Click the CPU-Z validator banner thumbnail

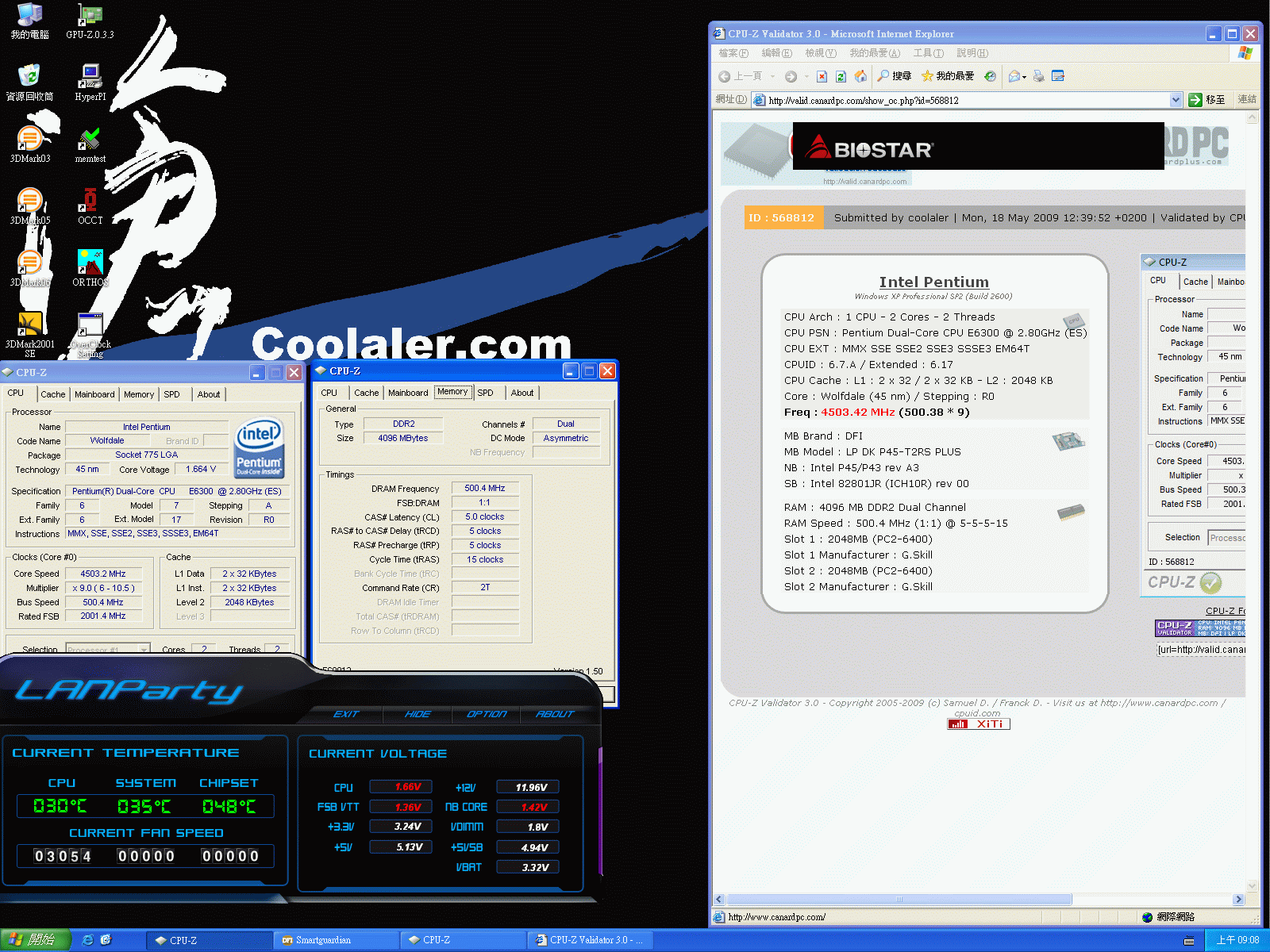(x=1200, y=628)
